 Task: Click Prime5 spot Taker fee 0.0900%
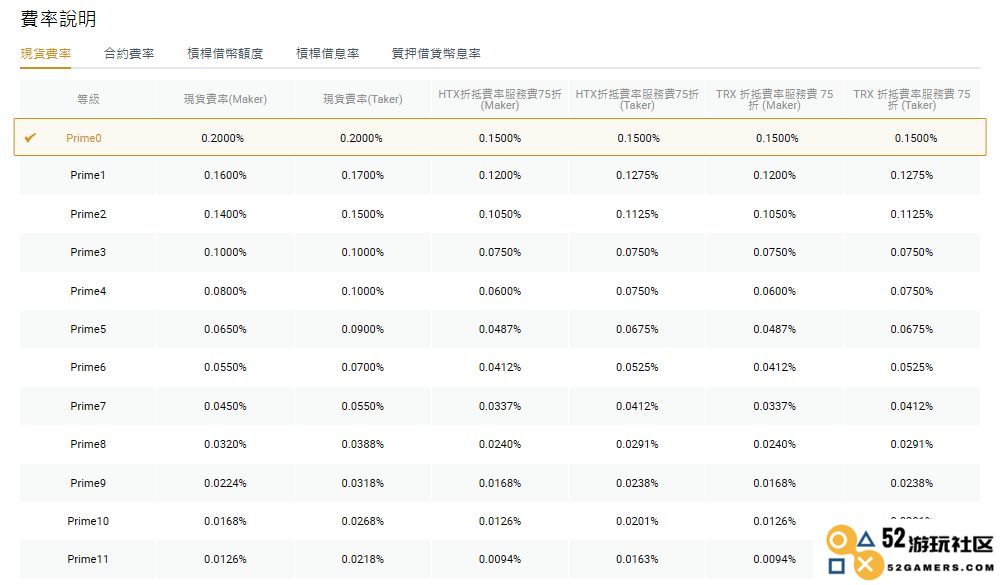(363, 329)
